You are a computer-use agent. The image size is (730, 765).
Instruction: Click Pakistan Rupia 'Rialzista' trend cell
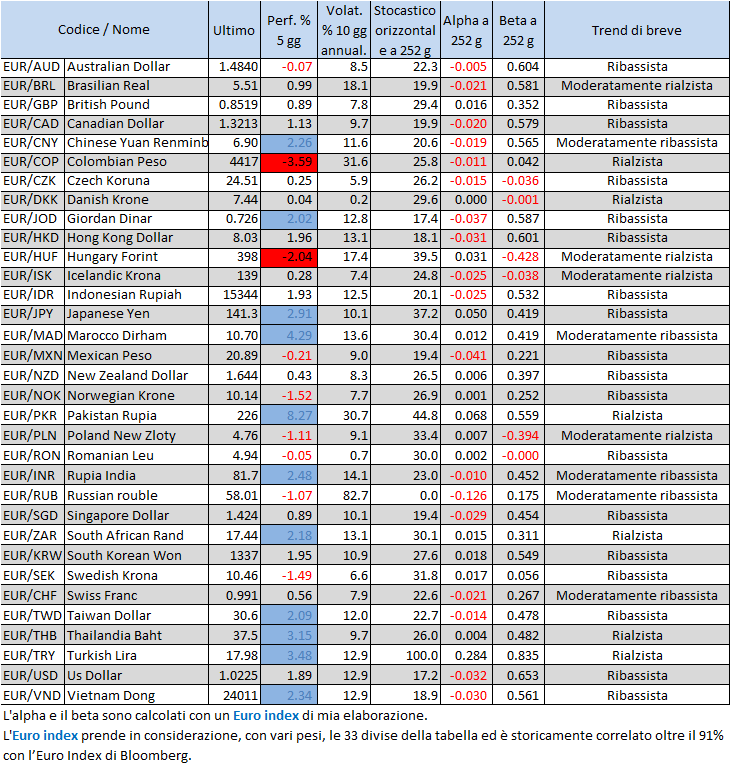coord(637,416)
